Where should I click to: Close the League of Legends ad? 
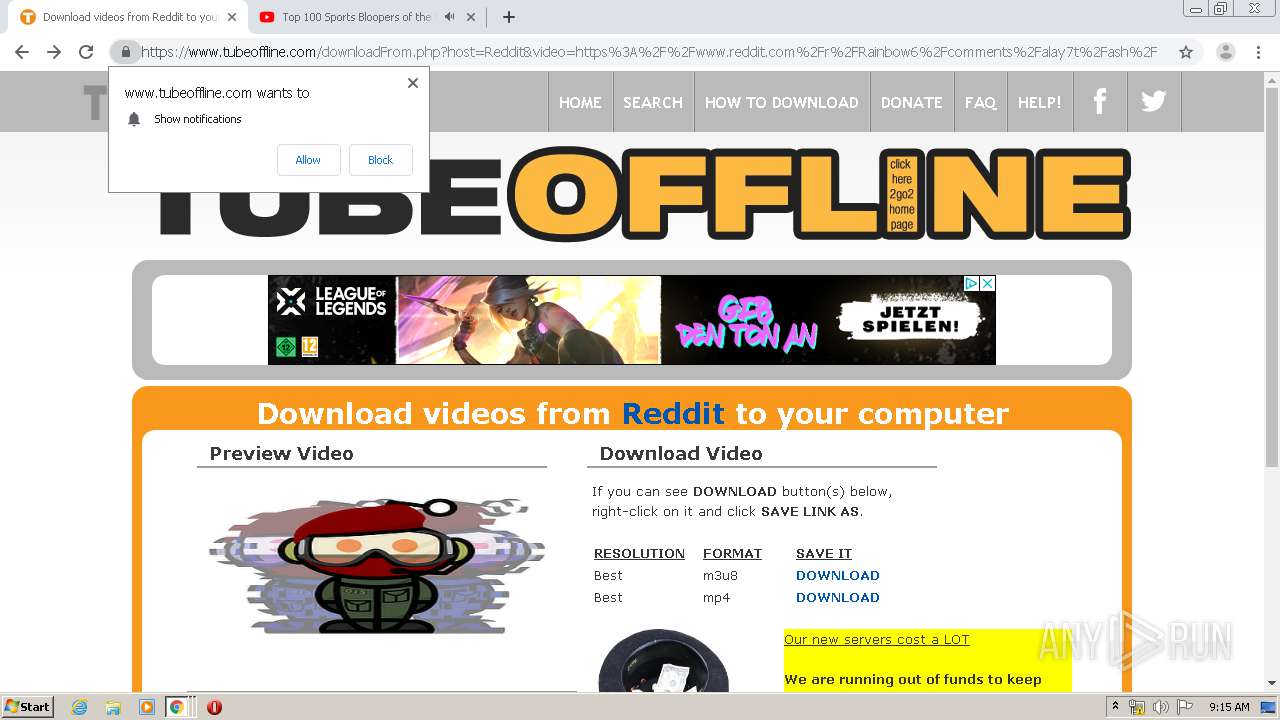click(x=987, y=283)
